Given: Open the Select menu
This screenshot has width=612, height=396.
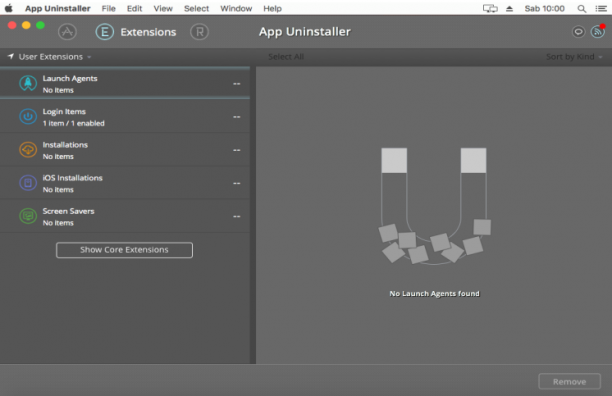Looking at the screenshot, I should tap(196, 9).
